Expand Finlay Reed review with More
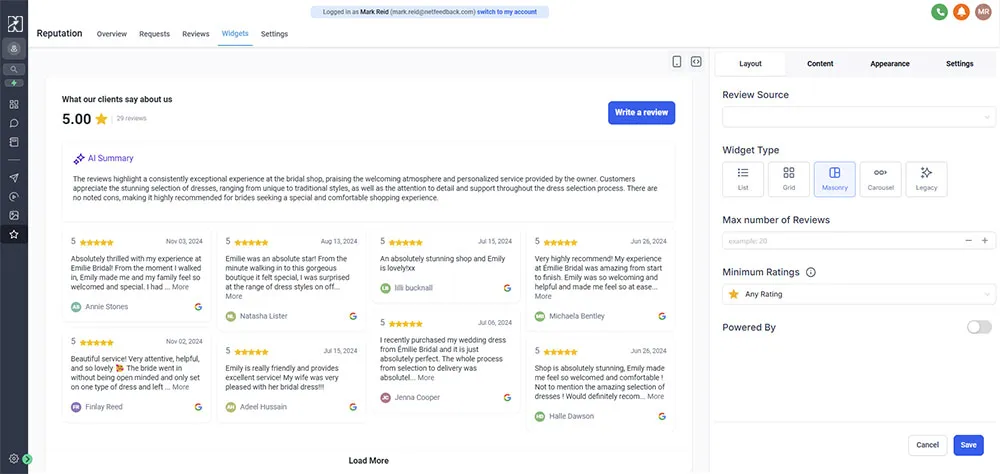 (x=180, y=387)
